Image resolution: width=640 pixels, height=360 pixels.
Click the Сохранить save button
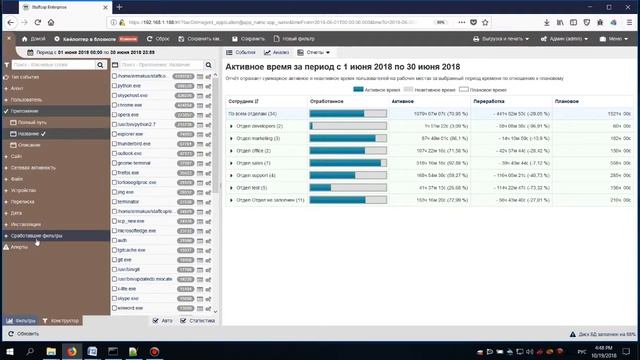[x=248, y=39]
